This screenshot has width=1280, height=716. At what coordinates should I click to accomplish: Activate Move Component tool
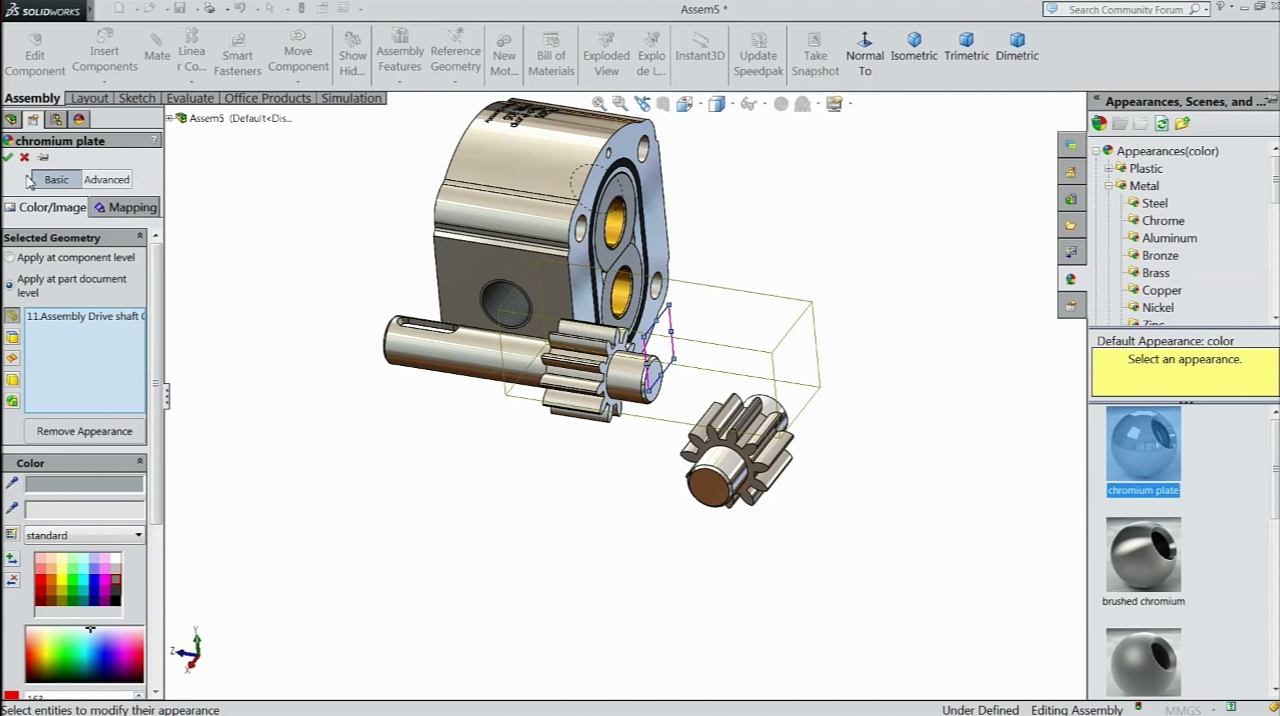pyautogui.click(x=298, y=52)
